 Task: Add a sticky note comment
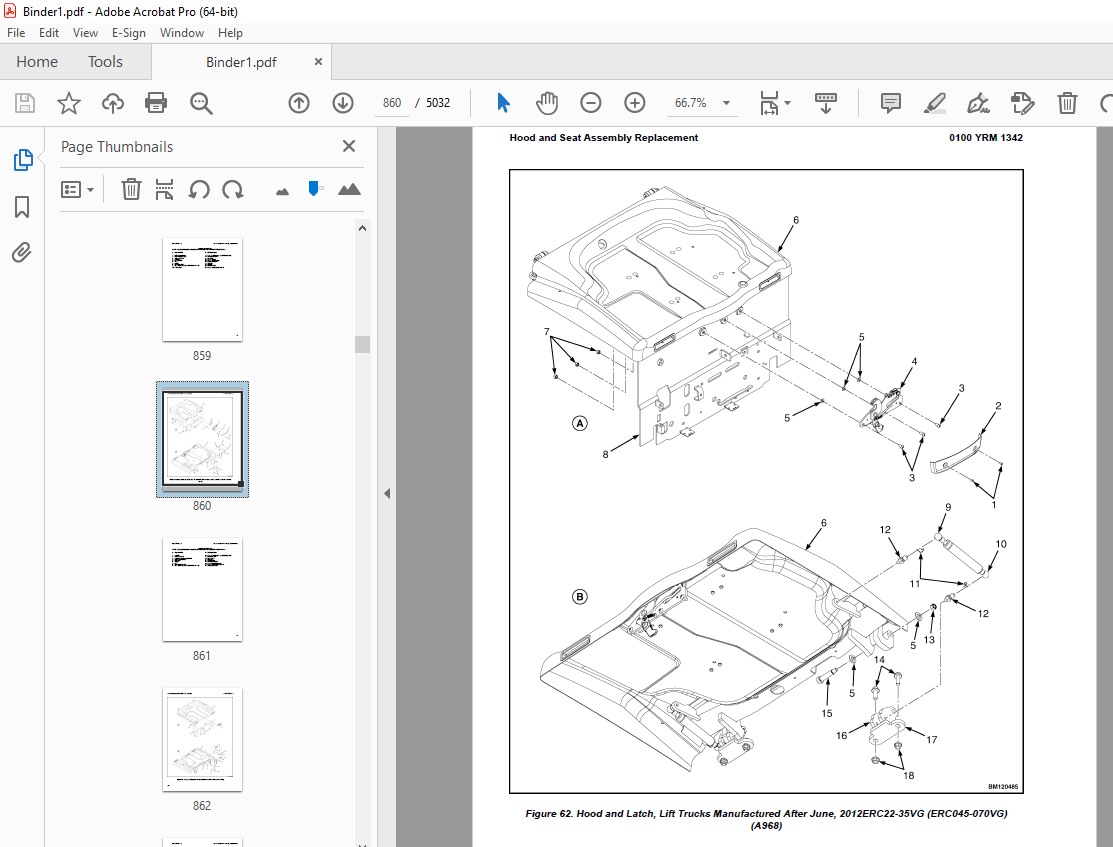[x=890, y=103]
